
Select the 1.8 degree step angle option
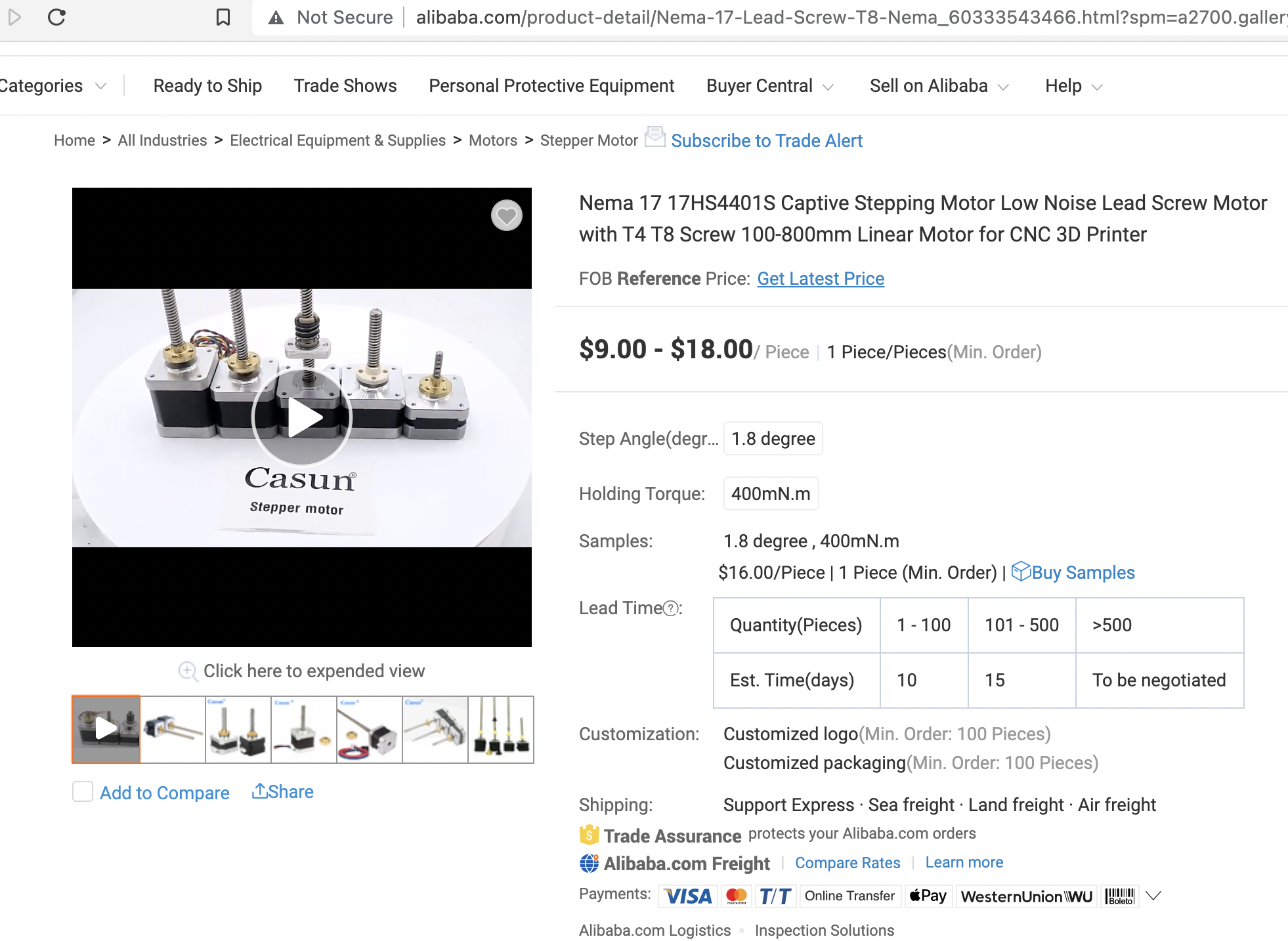point(773,438)
